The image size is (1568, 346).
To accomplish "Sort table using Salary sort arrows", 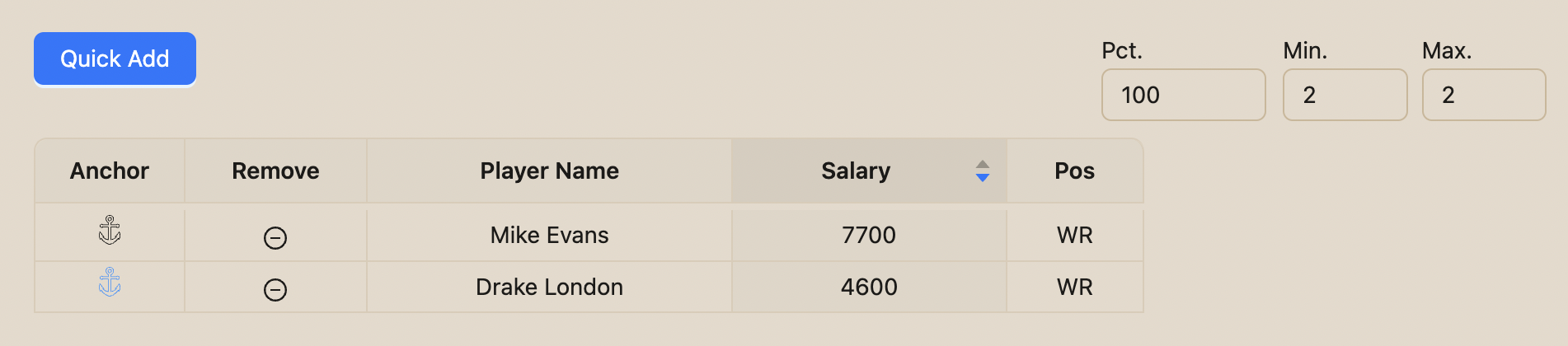I will 982,171.
